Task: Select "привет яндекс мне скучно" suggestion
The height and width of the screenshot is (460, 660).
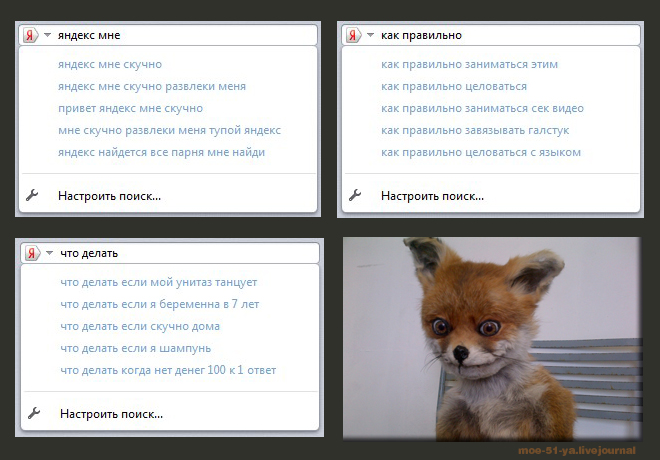Action: 130,108
